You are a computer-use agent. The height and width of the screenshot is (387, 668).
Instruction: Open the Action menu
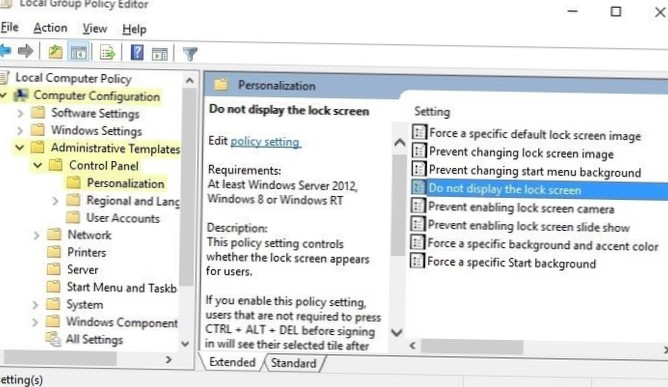50,28
